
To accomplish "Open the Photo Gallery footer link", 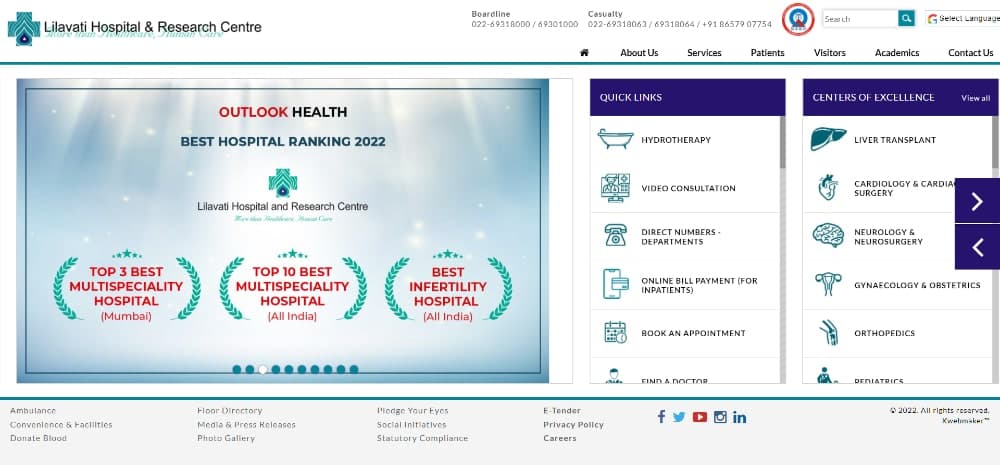I will click(226, 438).
